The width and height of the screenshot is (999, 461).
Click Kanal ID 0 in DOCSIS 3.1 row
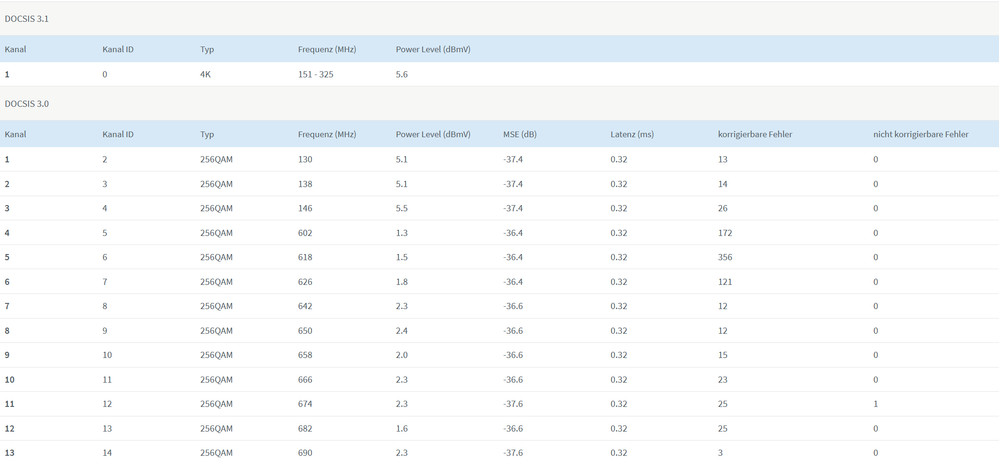coord(105,74)
